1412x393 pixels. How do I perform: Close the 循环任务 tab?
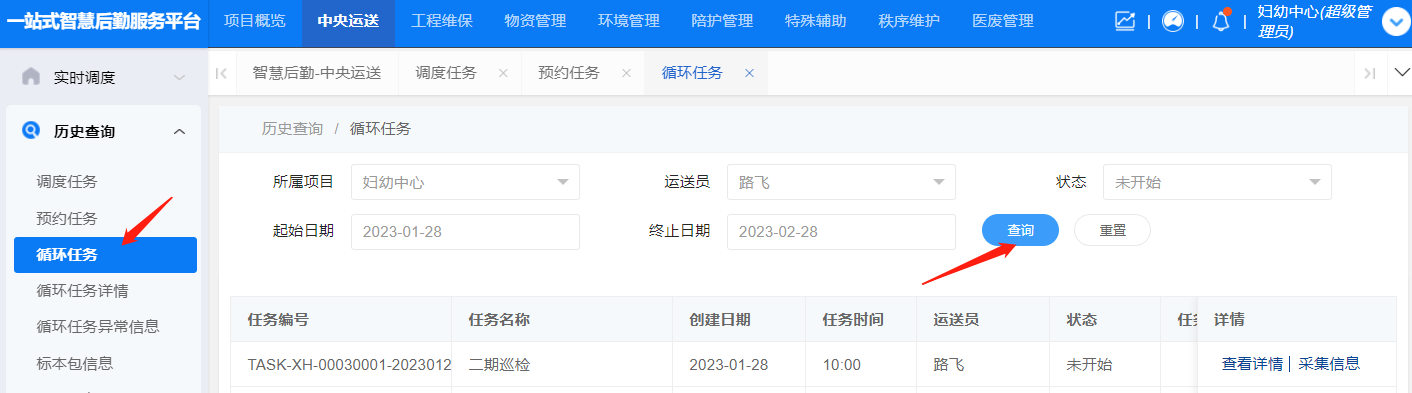(x=749, y=73)
